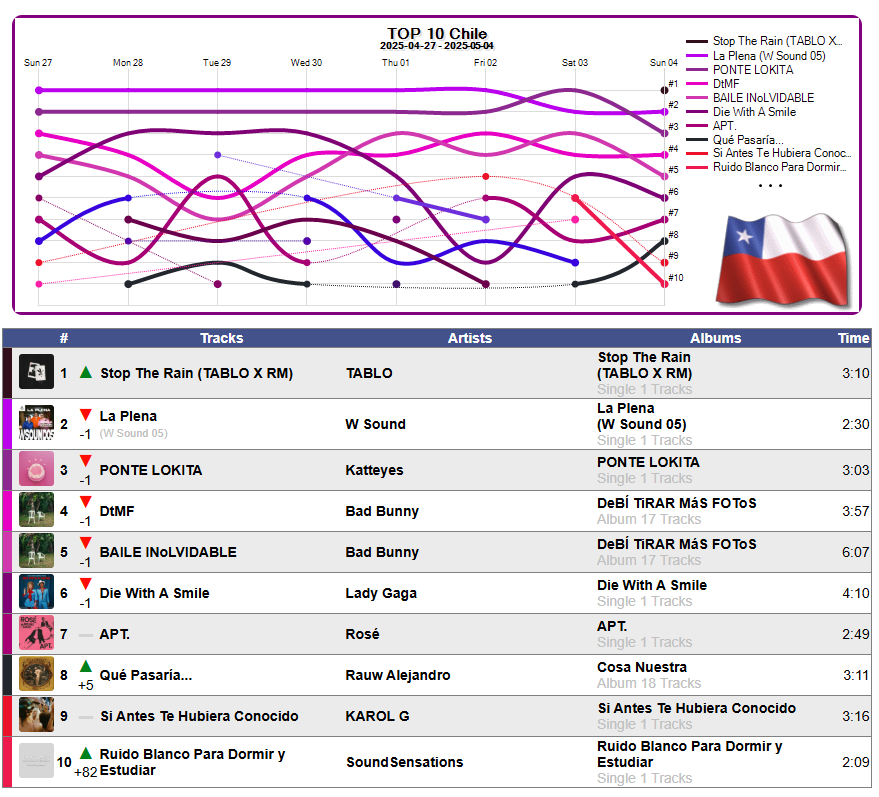The image size is (879, 797).
Task: Open artist SoundSensations
Action: click(405, 762)
